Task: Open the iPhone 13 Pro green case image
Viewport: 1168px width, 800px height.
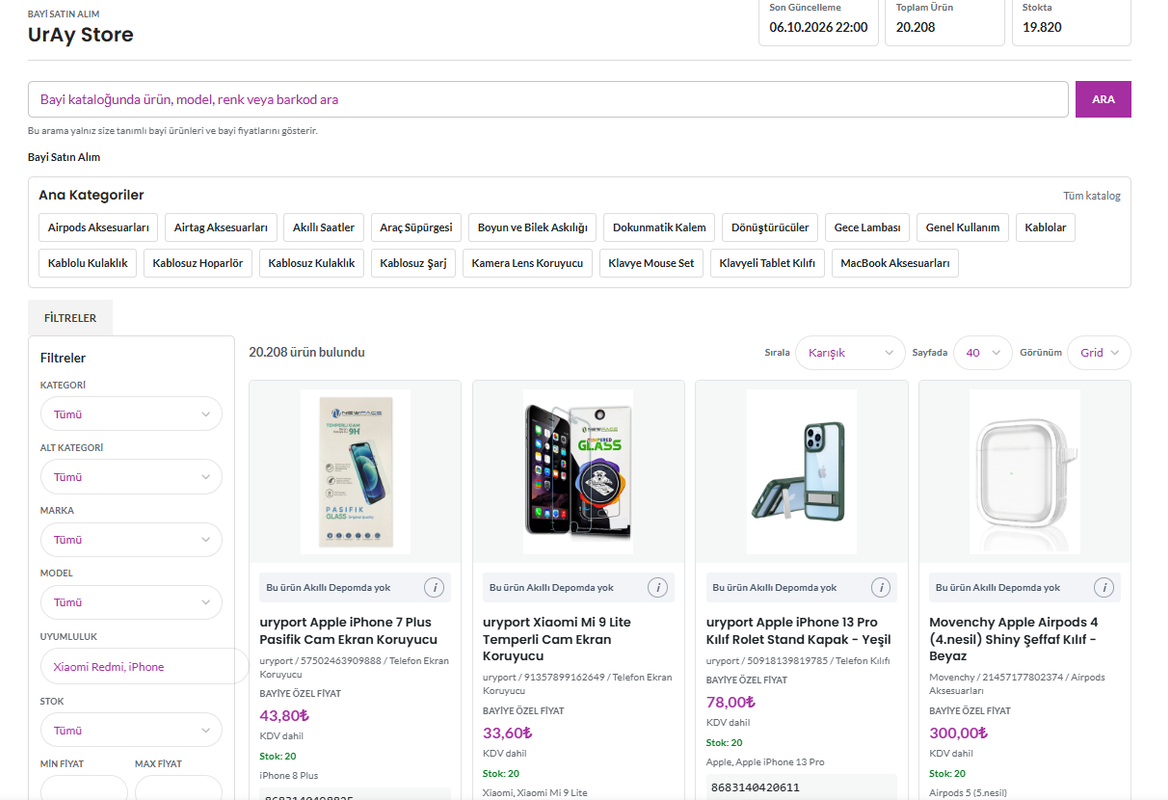Action: pyautogui.click(x=802, y=472)
